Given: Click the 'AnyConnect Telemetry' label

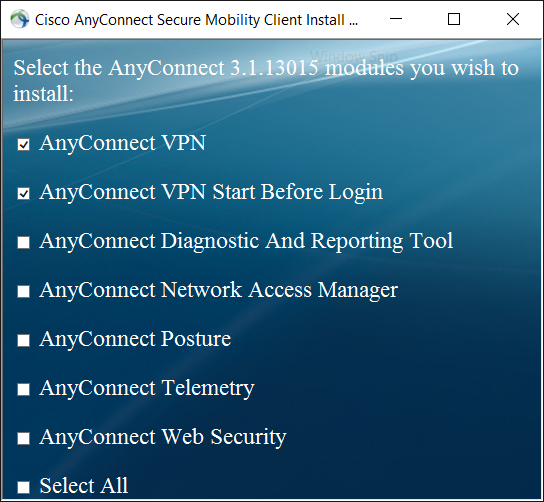Looking at the screenshot, I should pos(147,389).
